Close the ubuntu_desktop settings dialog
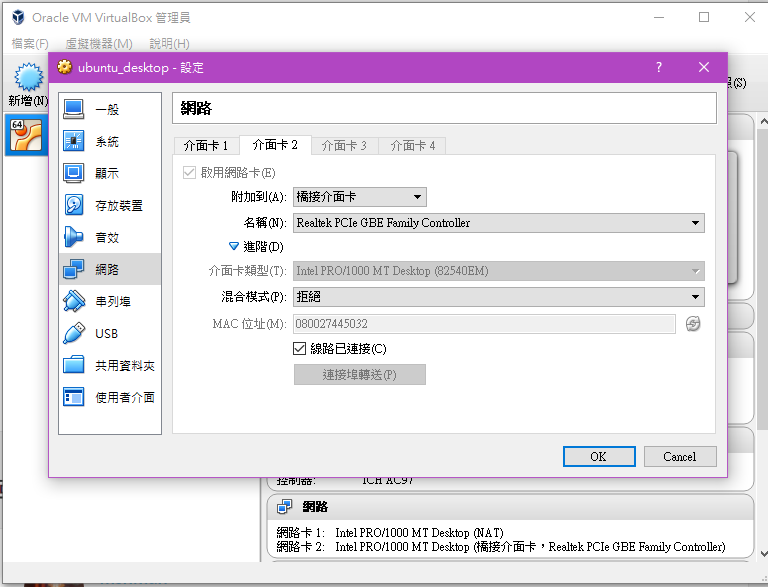This screenshot has width=768, height=587. point(704,67)
